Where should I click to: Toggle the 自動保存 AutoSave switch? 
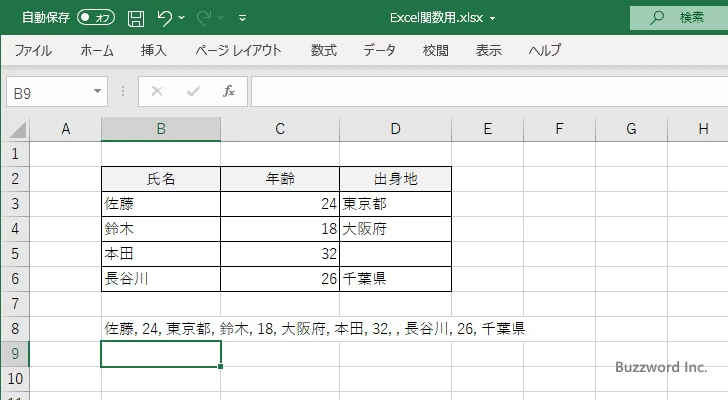pos(96,18)
